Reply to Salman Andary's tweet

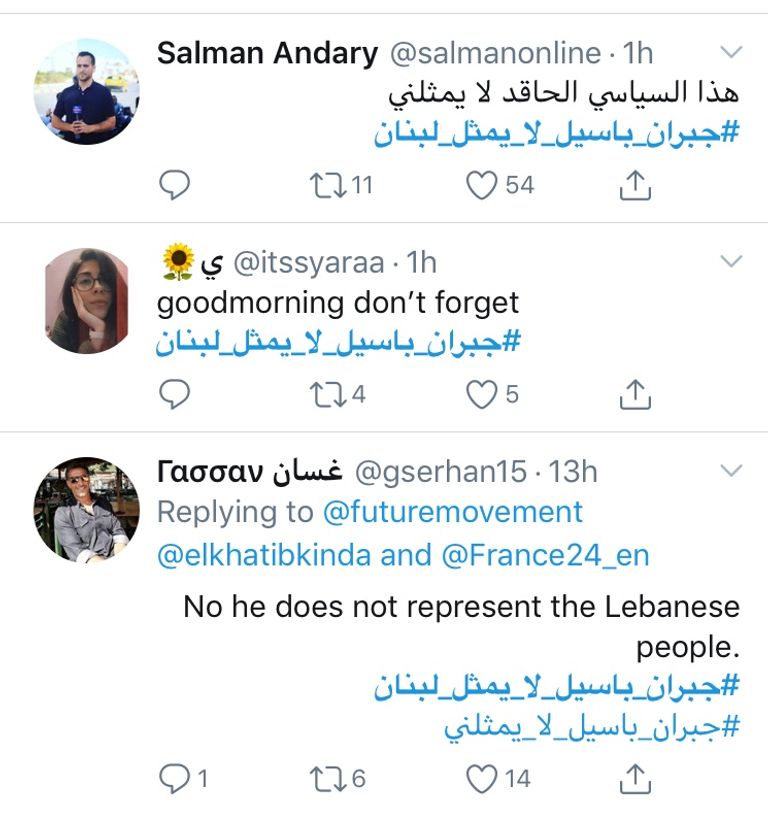(175, 183)
